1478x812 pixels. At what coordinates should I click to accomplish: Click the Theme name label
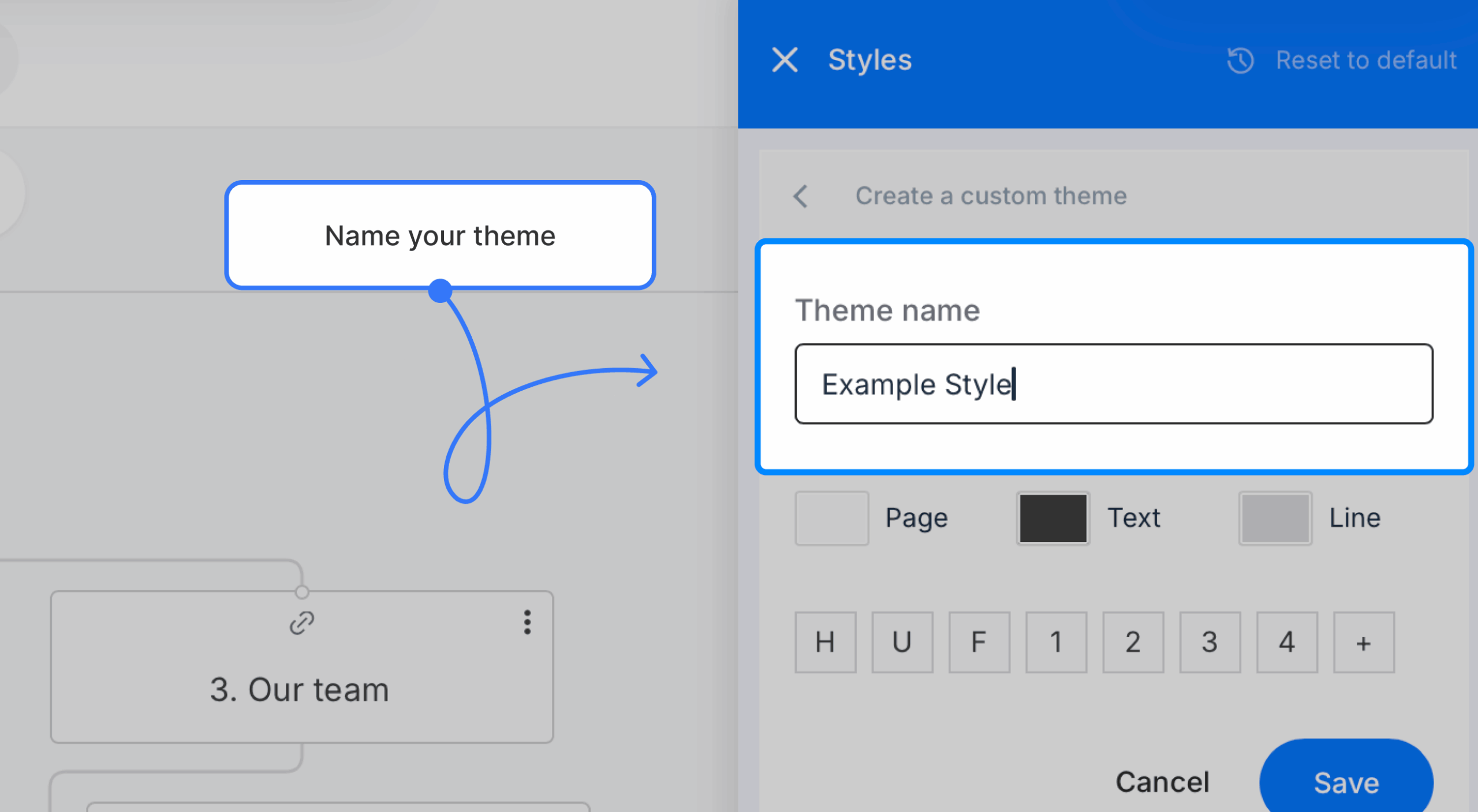tap(887, 310)
